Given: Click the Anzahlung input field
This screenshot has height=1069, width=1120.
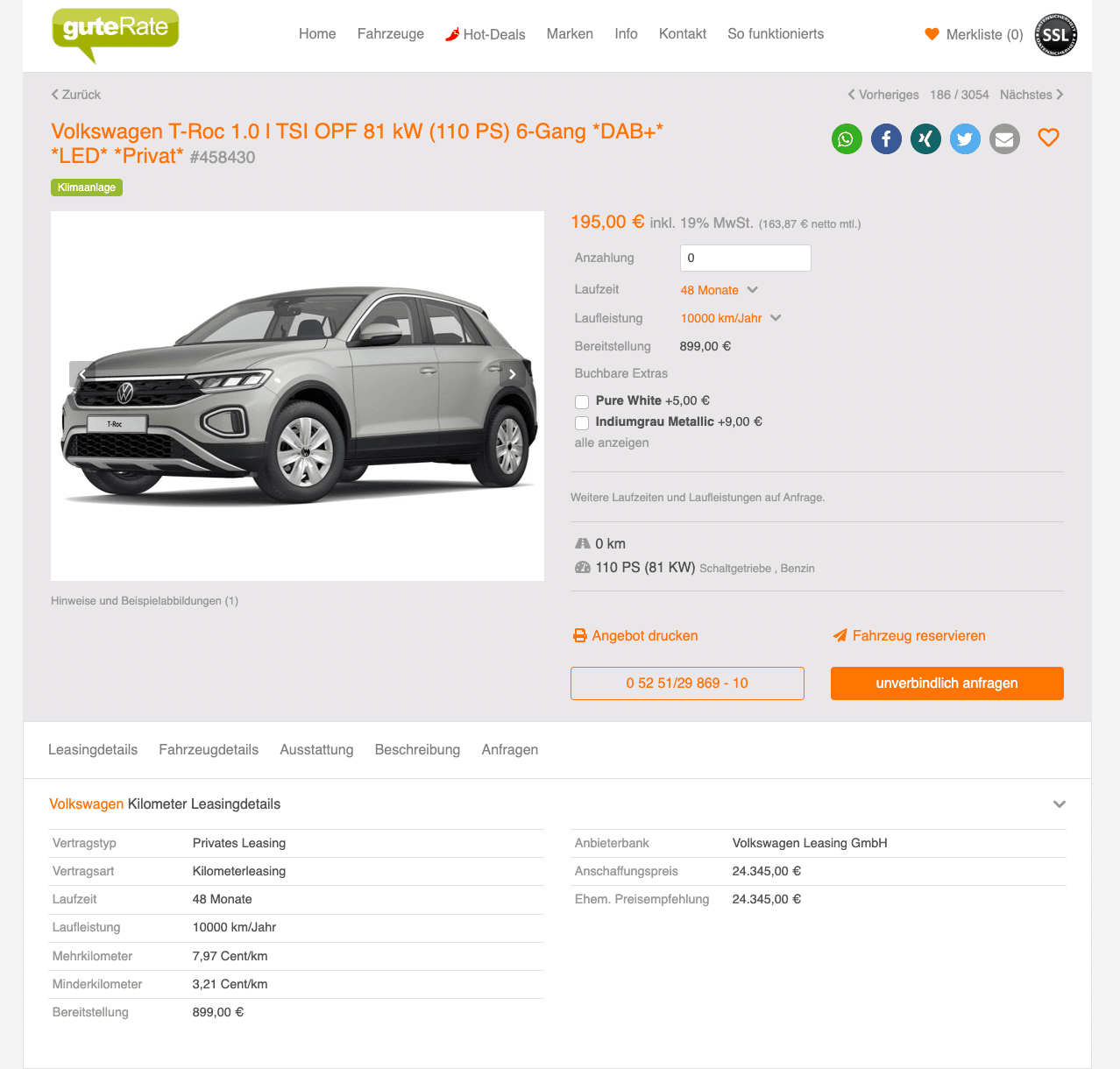Looking at the screenshot, I should 746,258.
